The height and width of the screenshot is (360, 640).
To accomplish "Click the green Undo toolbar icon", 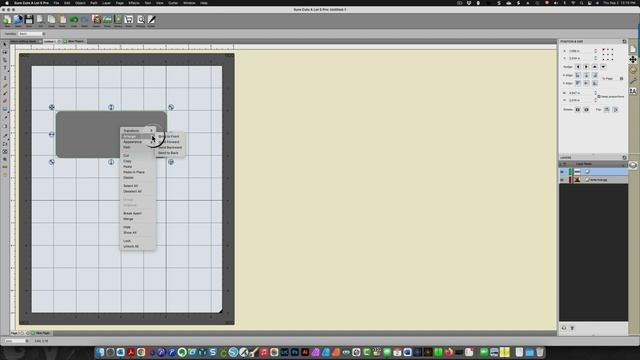I will (x=74, y=20).
